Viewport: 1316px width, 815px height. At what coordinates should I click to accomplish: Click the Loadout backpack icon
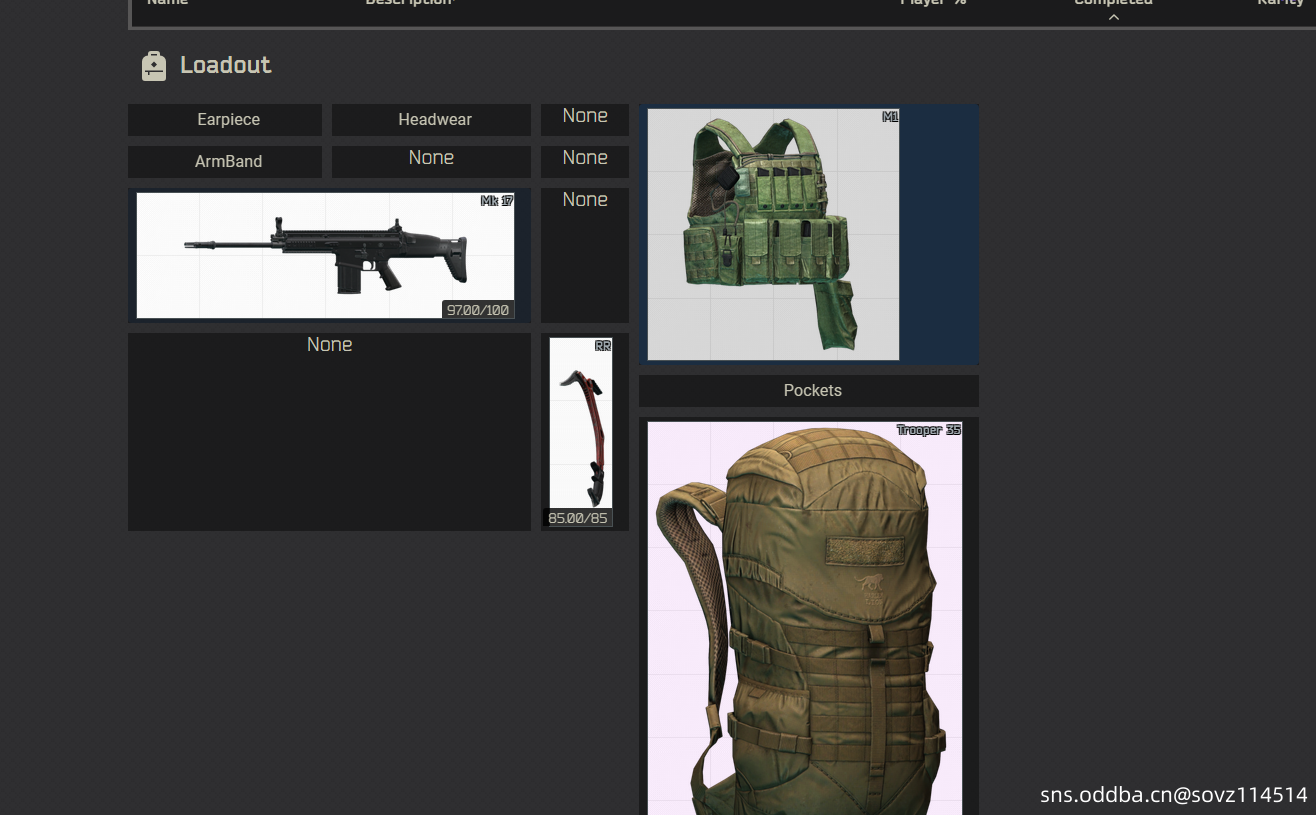click(154, 66)
